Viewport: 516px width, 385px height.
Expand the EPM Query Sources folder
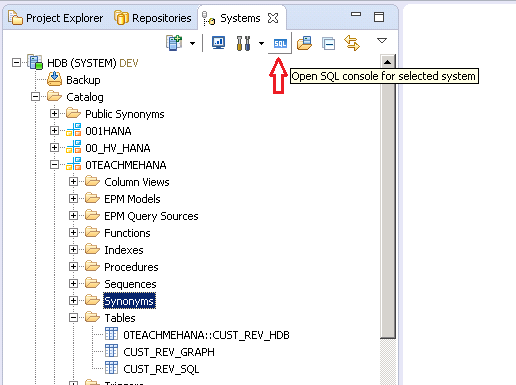coord(73,215)
